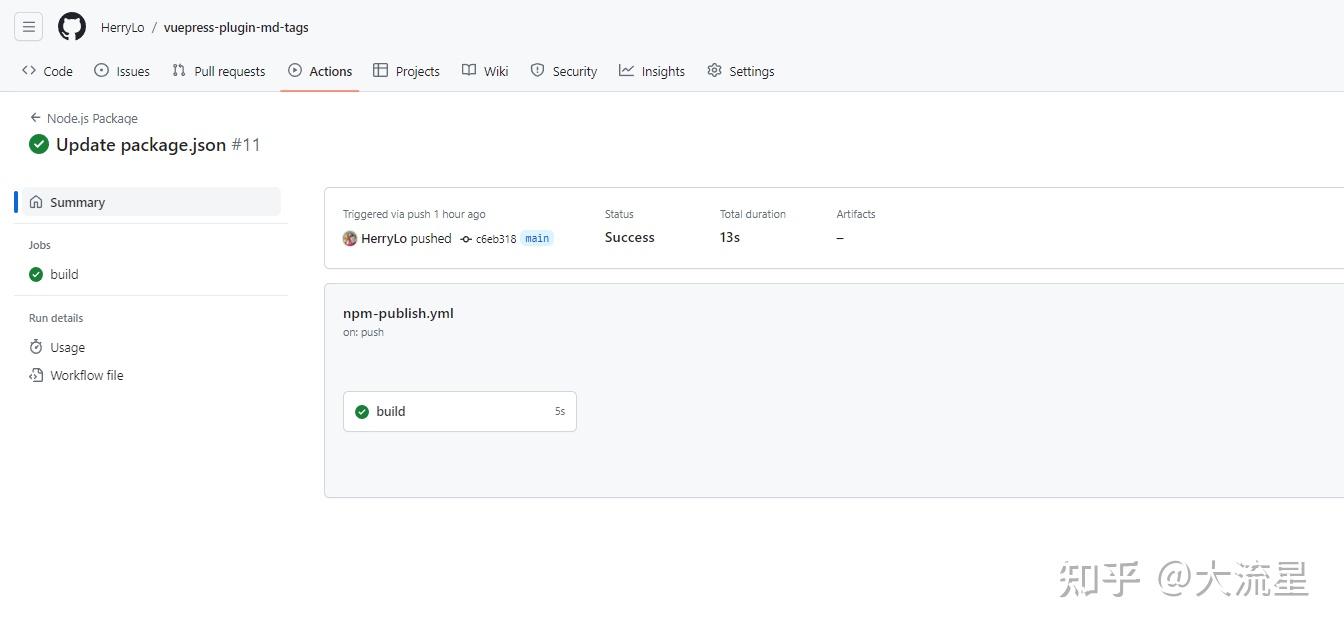Click the GitHub octocat logo
Viewport: 1344px width, 634px height.
[x=71, y=26]
